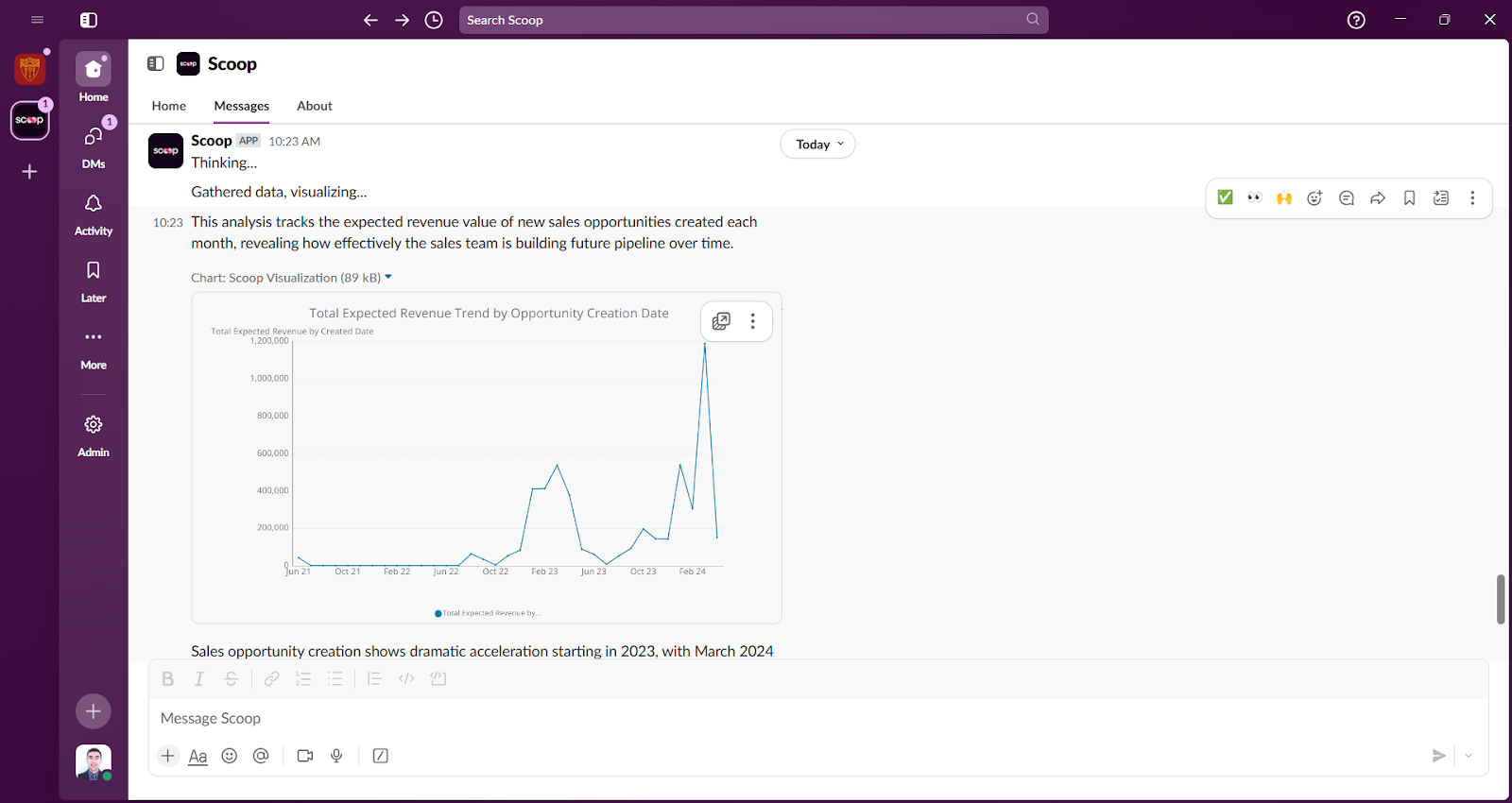Reply in thread icon
1512x803 pixels.
click(x=1347, y=197)
